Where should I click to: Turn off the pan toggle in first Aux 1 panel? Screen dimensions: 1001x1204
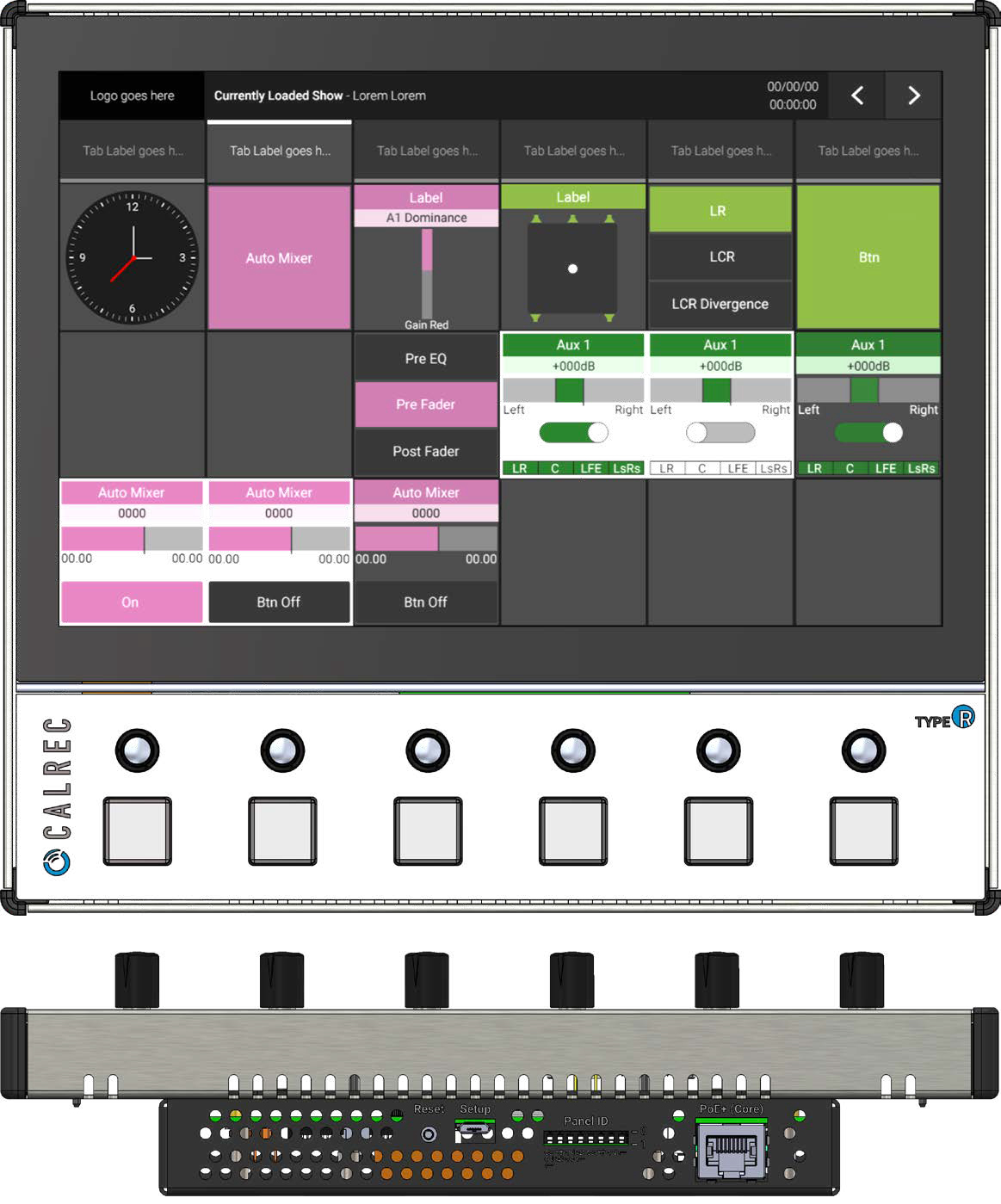click(x=573, y=431)
